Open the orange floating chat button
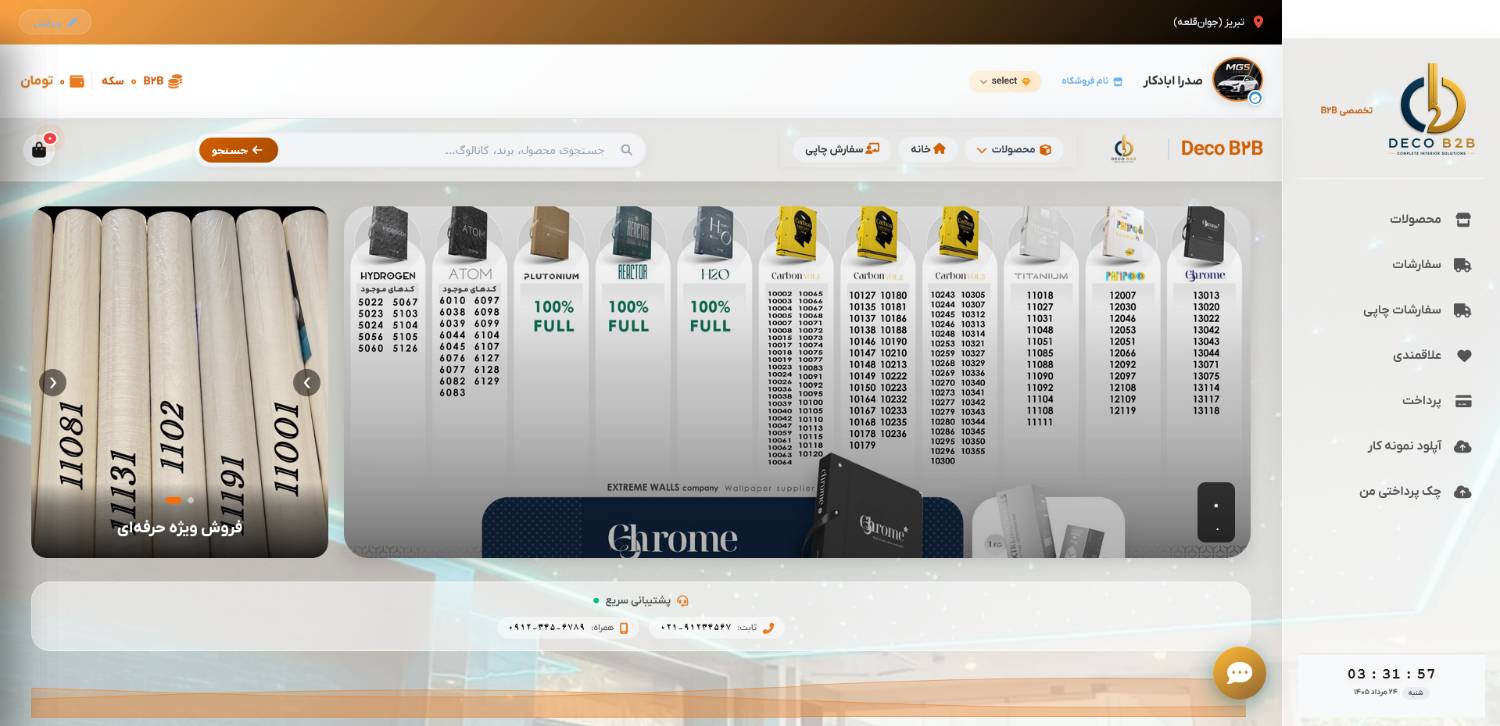The height and width of the screenshot is (726, 1500). 1240,673
